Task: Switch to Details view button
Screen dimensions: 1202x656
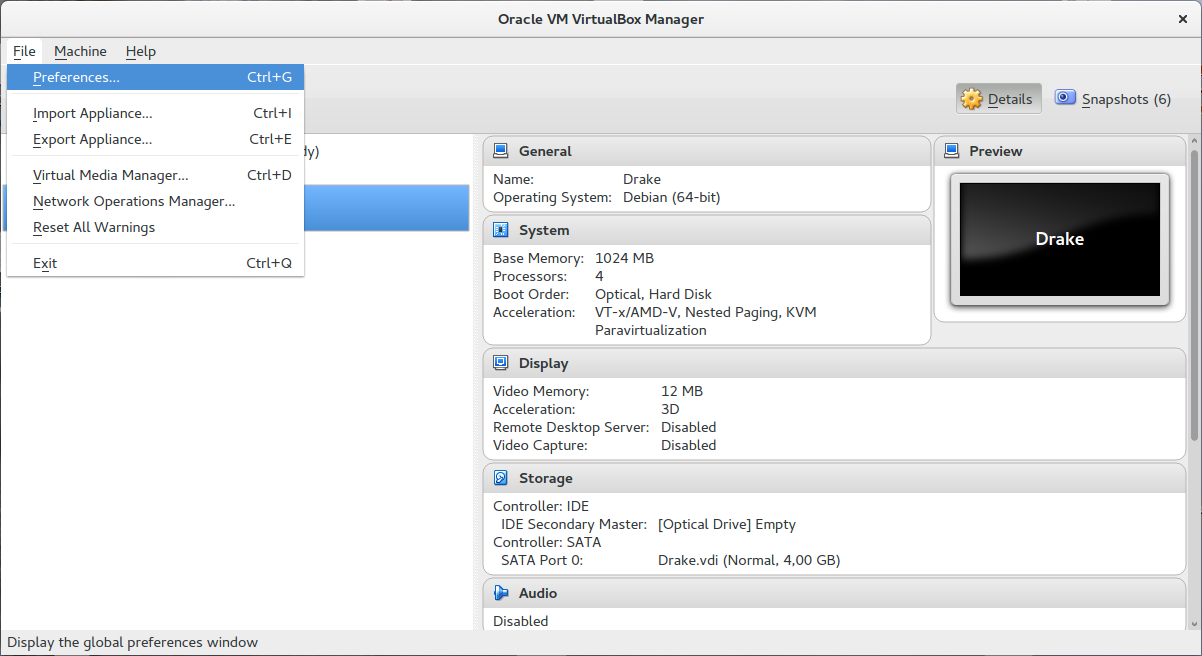Action: 998,99
